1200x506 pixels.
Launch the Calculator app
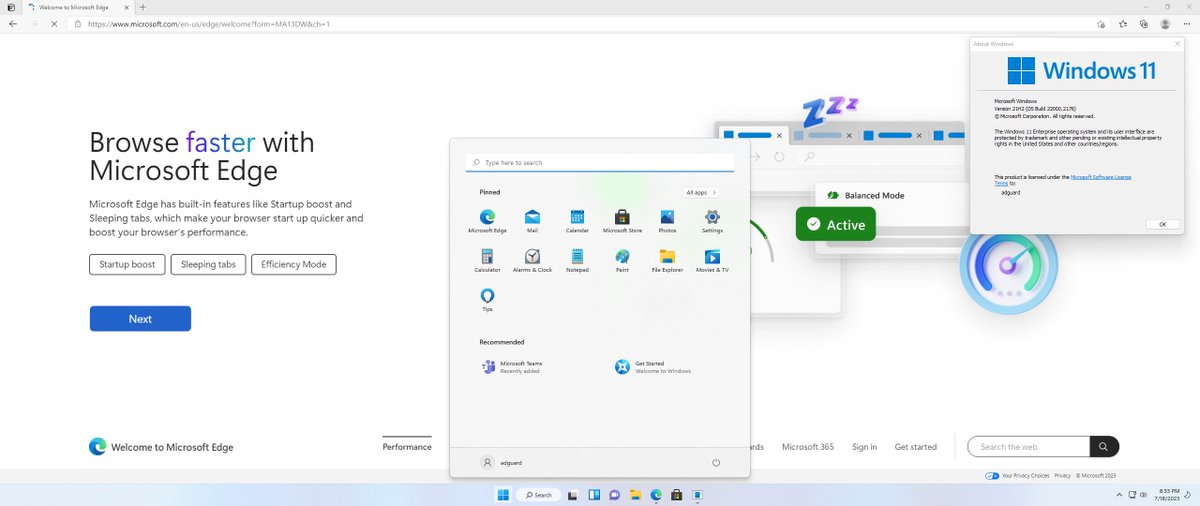pos(487,260)
